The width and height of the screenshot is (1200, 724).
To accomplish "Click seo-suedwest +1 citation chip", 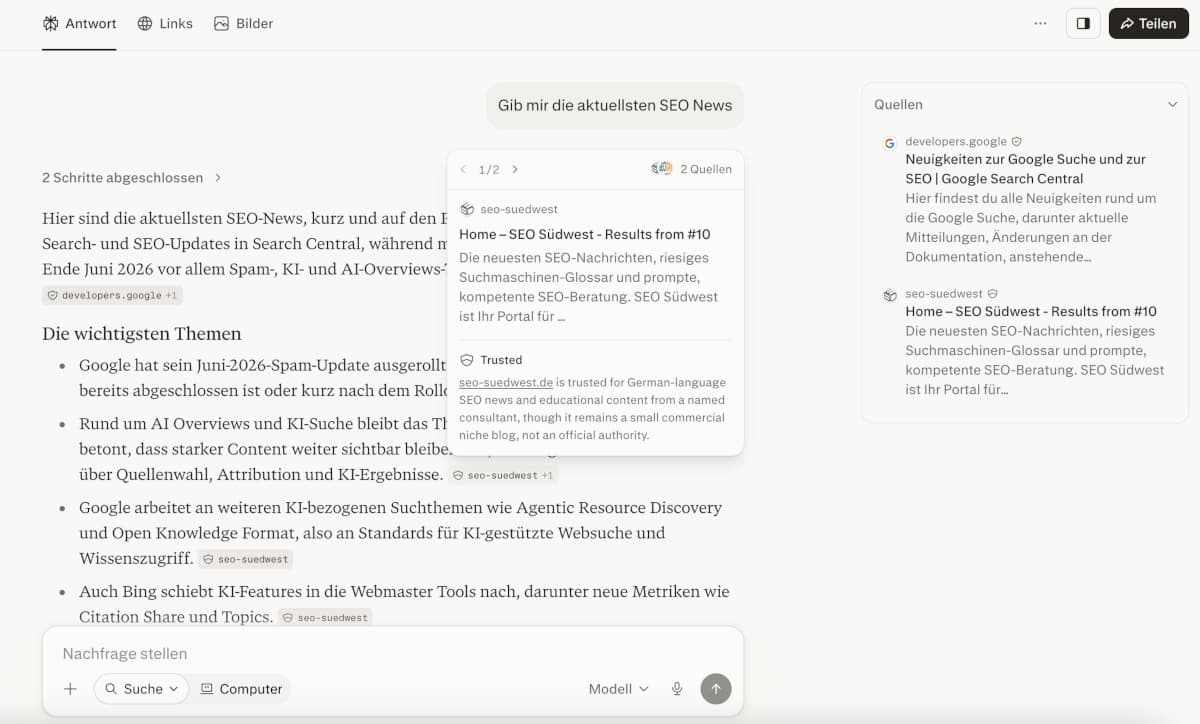I will pyautogui.click(x=503, y=475).
